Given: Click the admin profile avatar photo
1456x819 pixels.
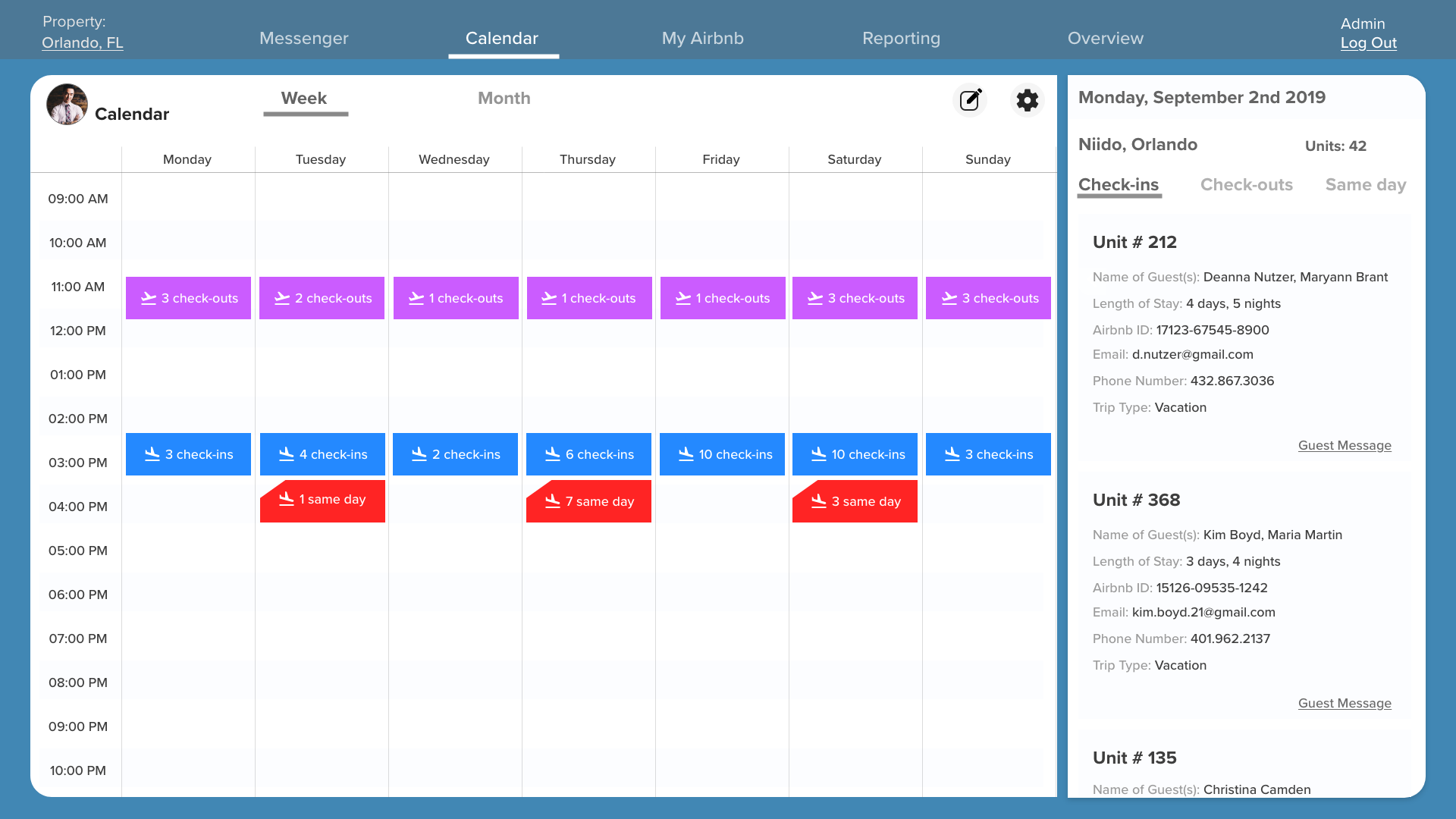Looking at the screenshot, I should pos(67,105).
